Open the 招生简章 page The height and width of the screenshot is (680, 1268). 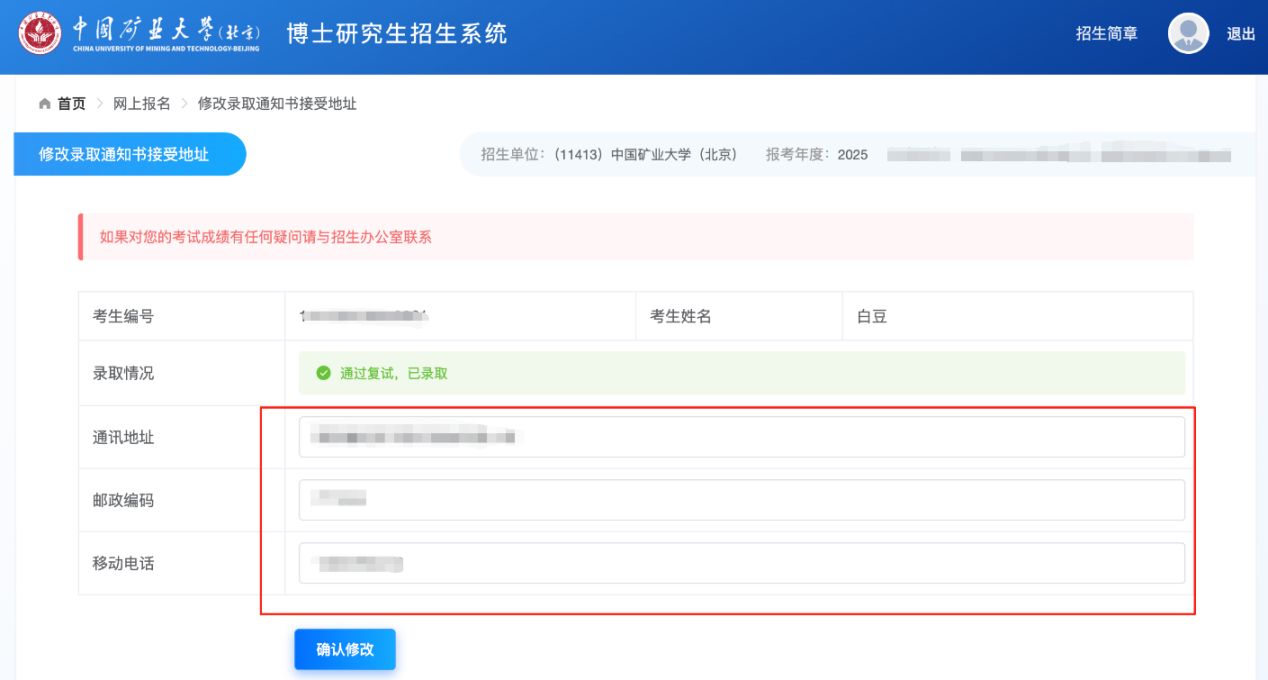1106,34
